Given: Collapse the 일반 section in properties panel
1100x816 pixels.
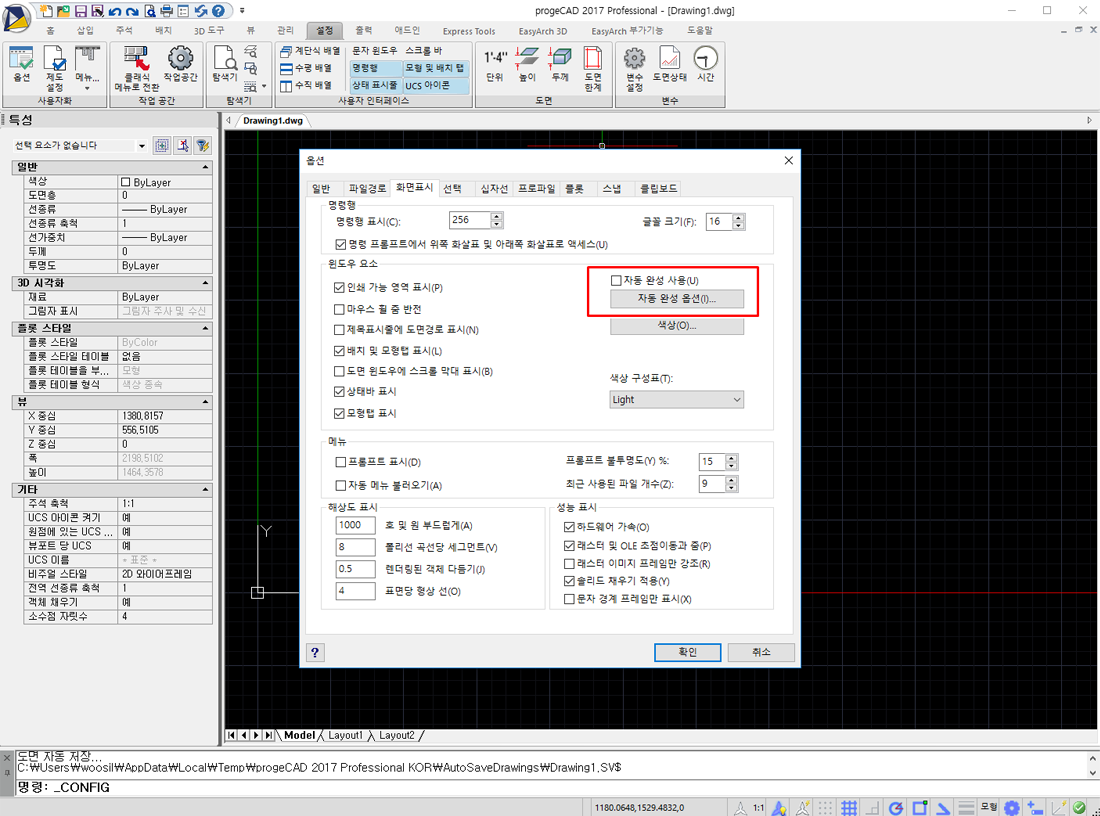Looking at the screenshot, I should (205, 167).
